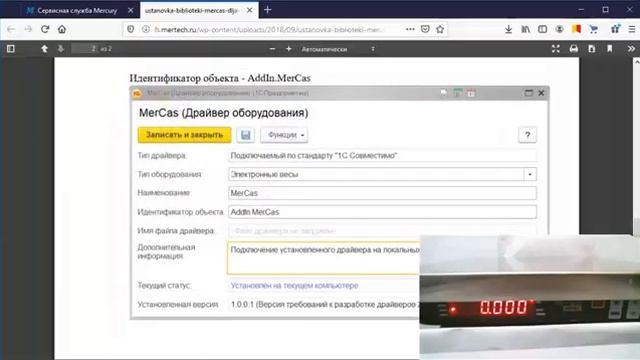Save page to Pocket
The width and height of the screenshot is (640, 360).
tap(425, 29)
